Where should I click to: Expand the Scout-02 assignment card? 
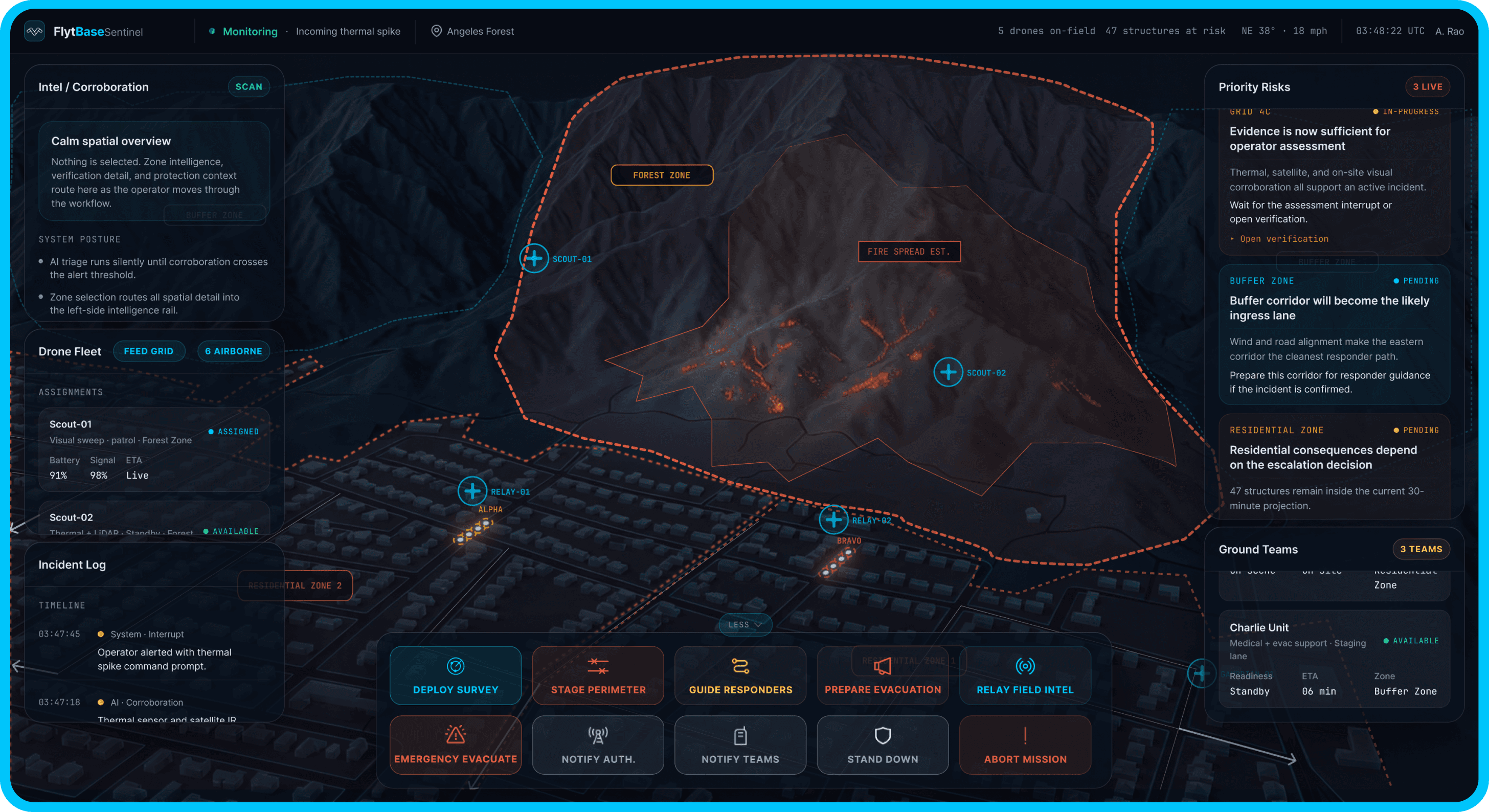pyautogui.click(x=154, y=519)
